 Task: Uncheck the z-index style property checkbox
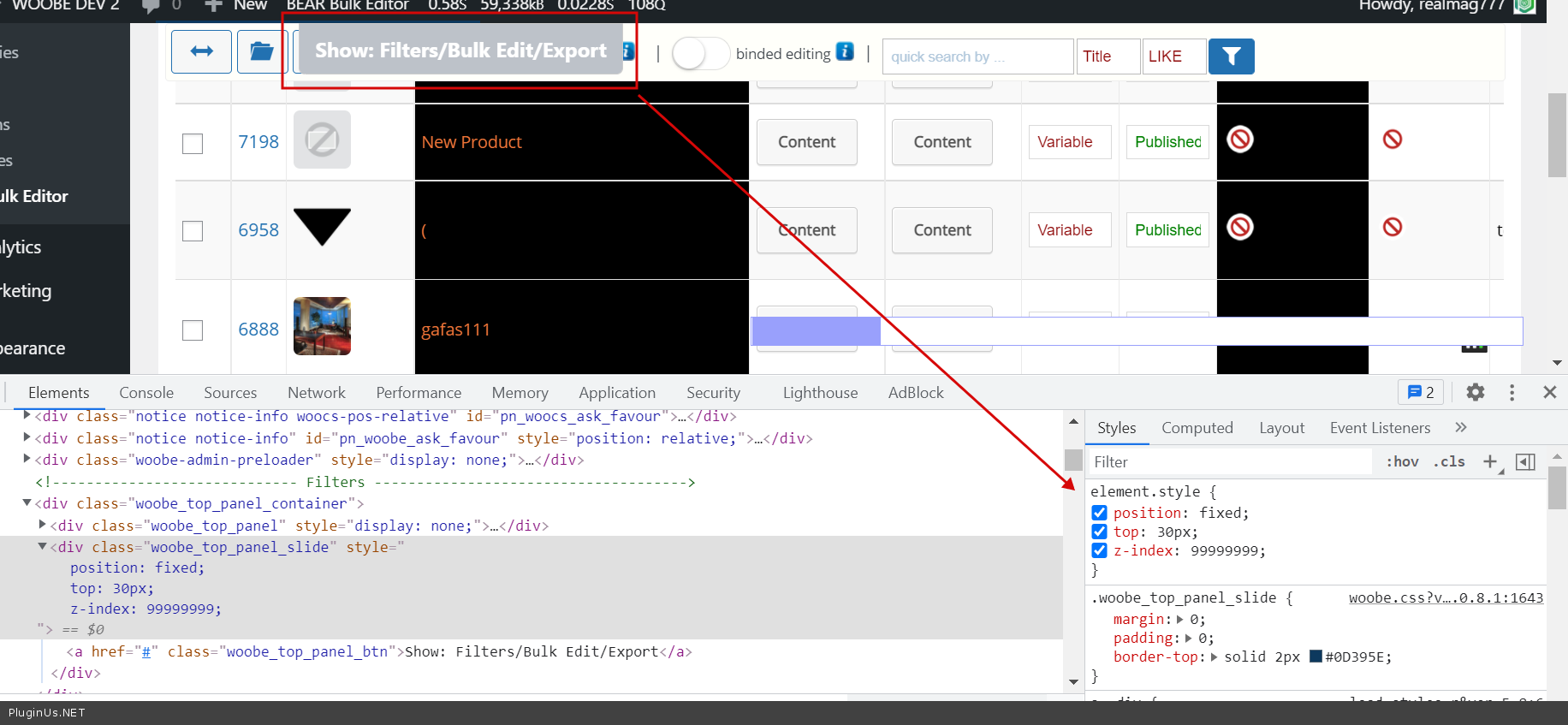click(x=1100, y=550)
